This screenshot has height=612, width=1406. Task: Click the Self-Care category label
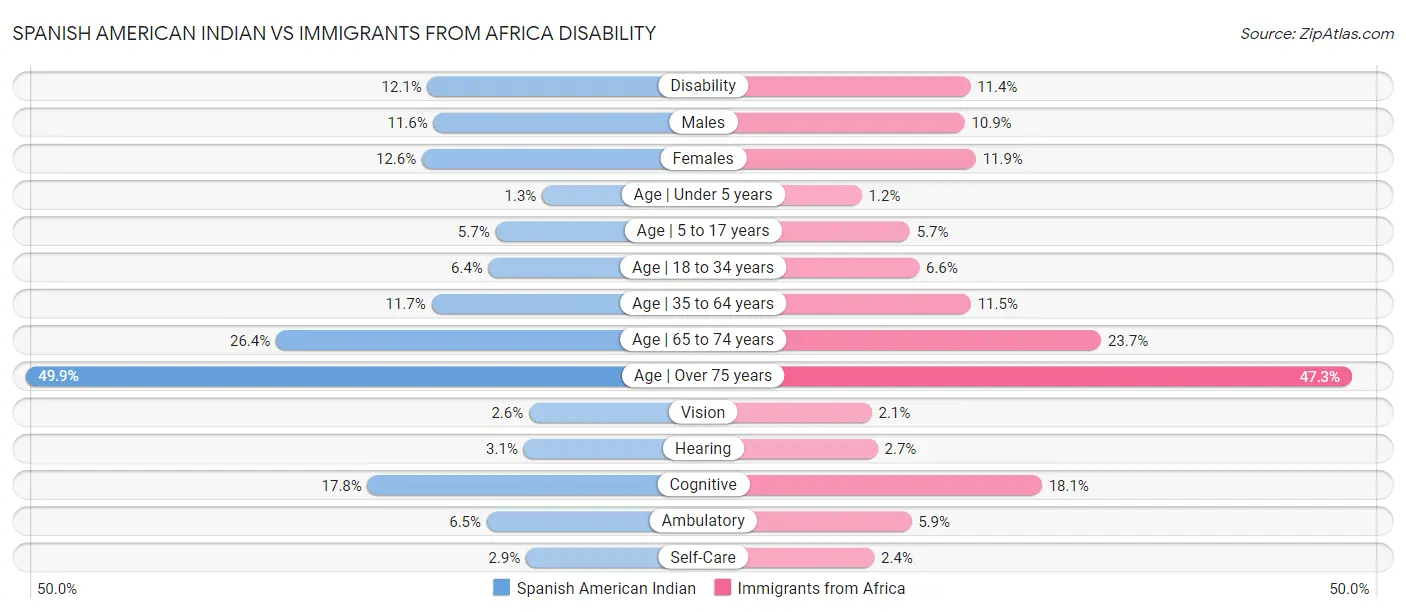click(703, 557)
